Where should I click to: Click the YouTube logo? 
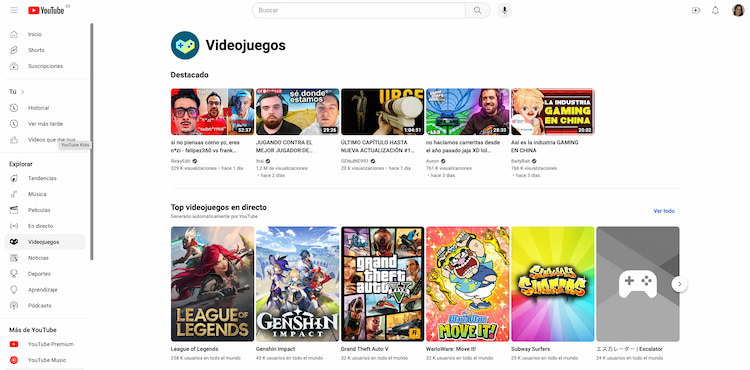[46, 10]
